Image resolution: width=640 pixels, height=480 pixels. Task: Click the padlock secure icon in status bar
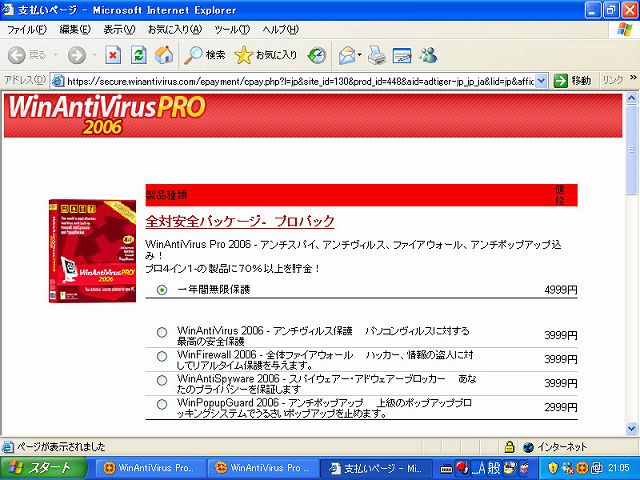coord(509,447)
